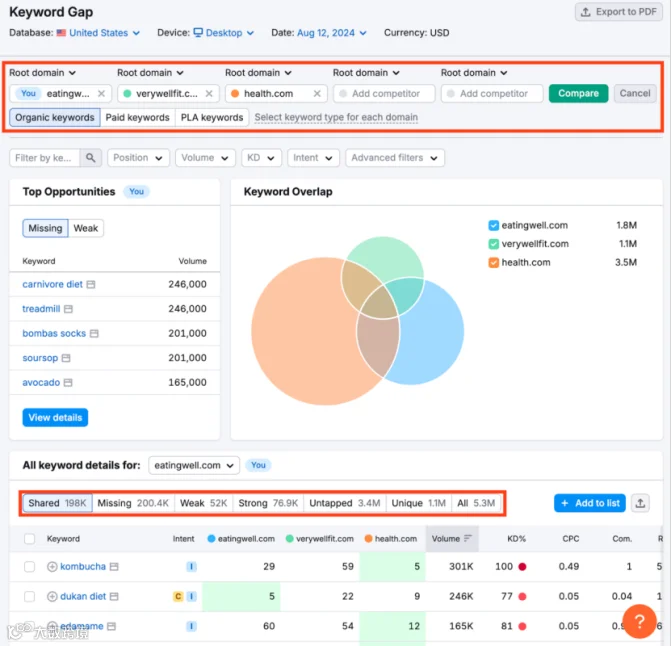
Task: Open SERP icon next to dukan diet keyword
Action: 114,596
